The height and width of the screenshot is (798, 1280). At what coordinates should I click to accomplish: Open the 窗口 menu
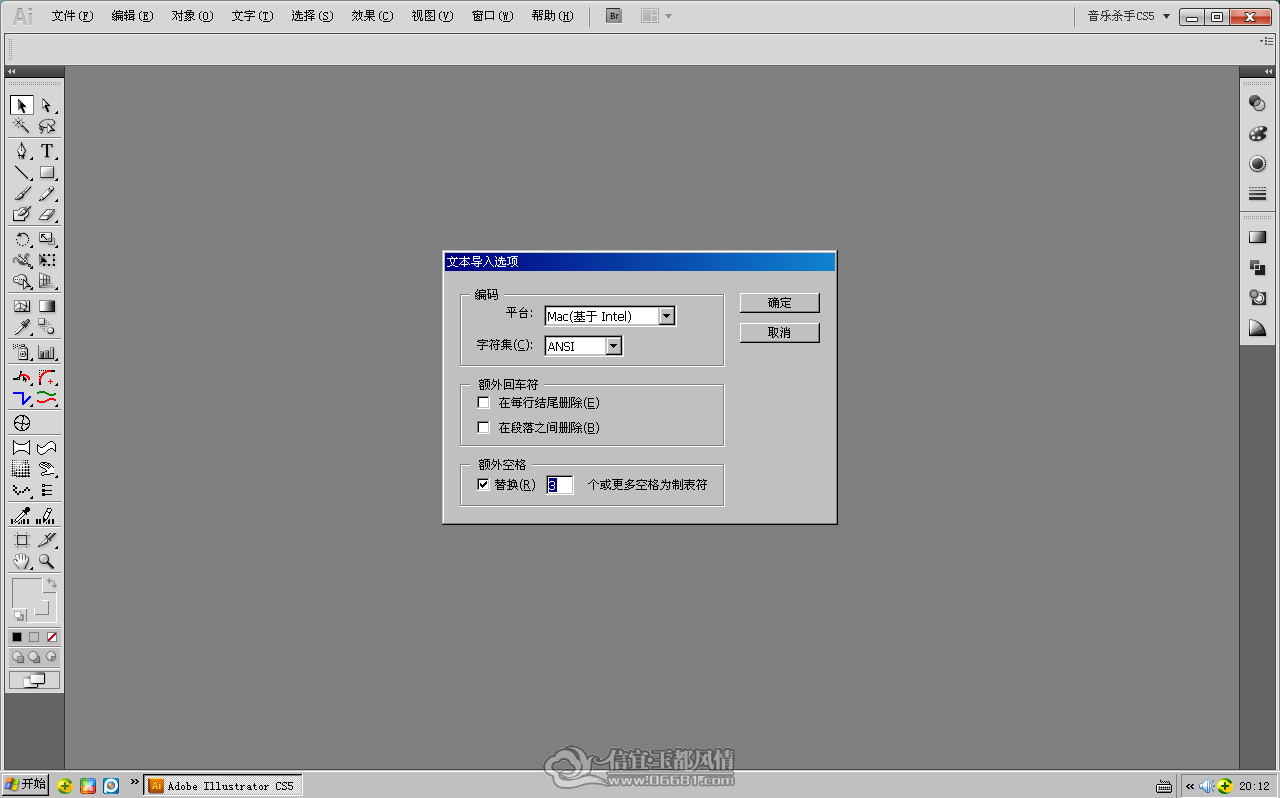pos(492,16)
